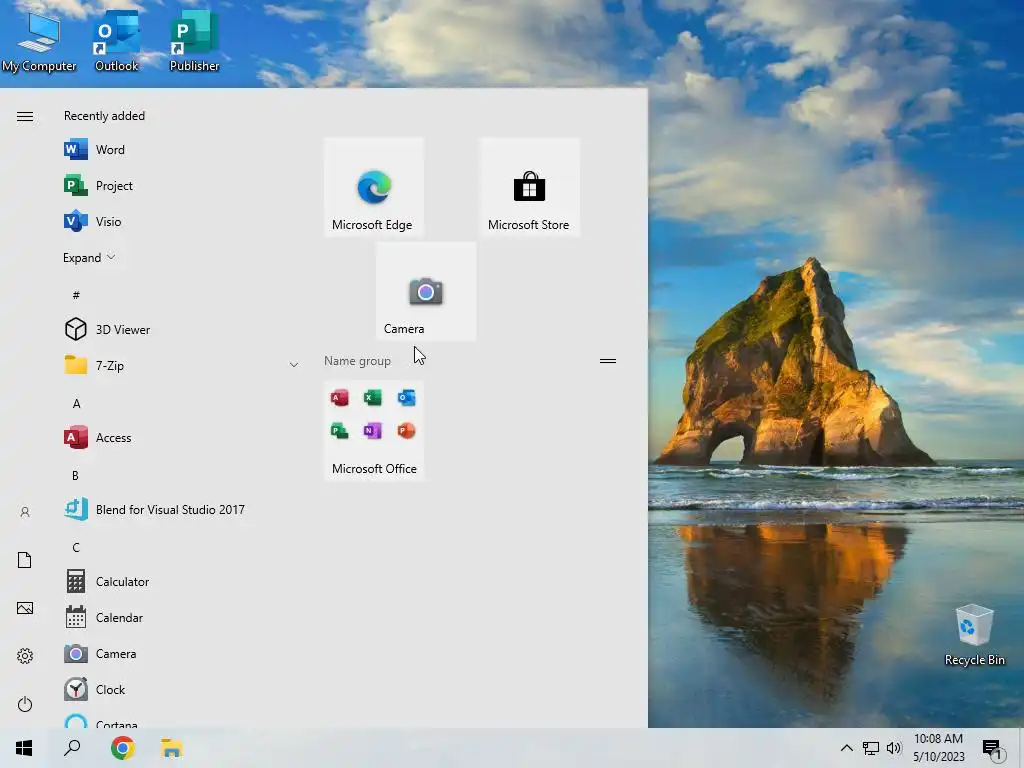Click the Windows Start button
Image resolution: width=1024 pixels, height=768 pixels.
[24, 748]
